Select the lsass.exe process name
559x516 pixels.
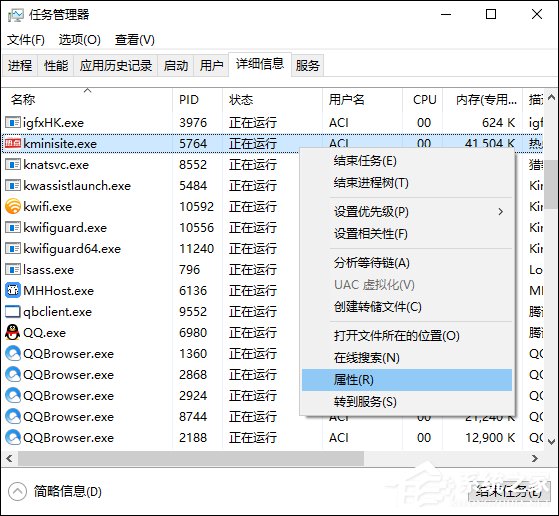(48, 270)
